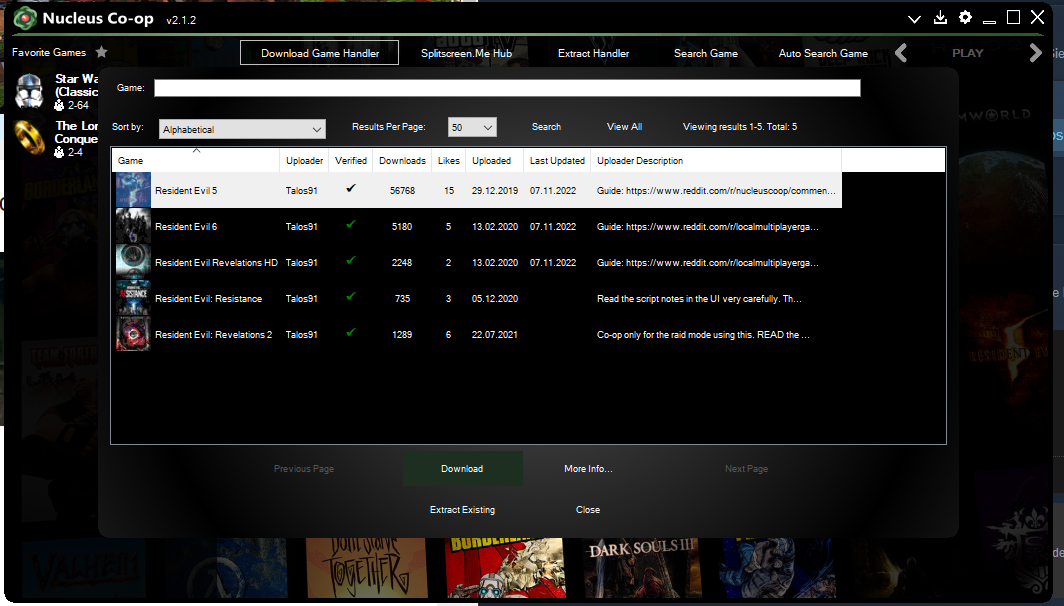Click upload date 22.07.2021
1064x606 pixels.
[x=495, y=335]
